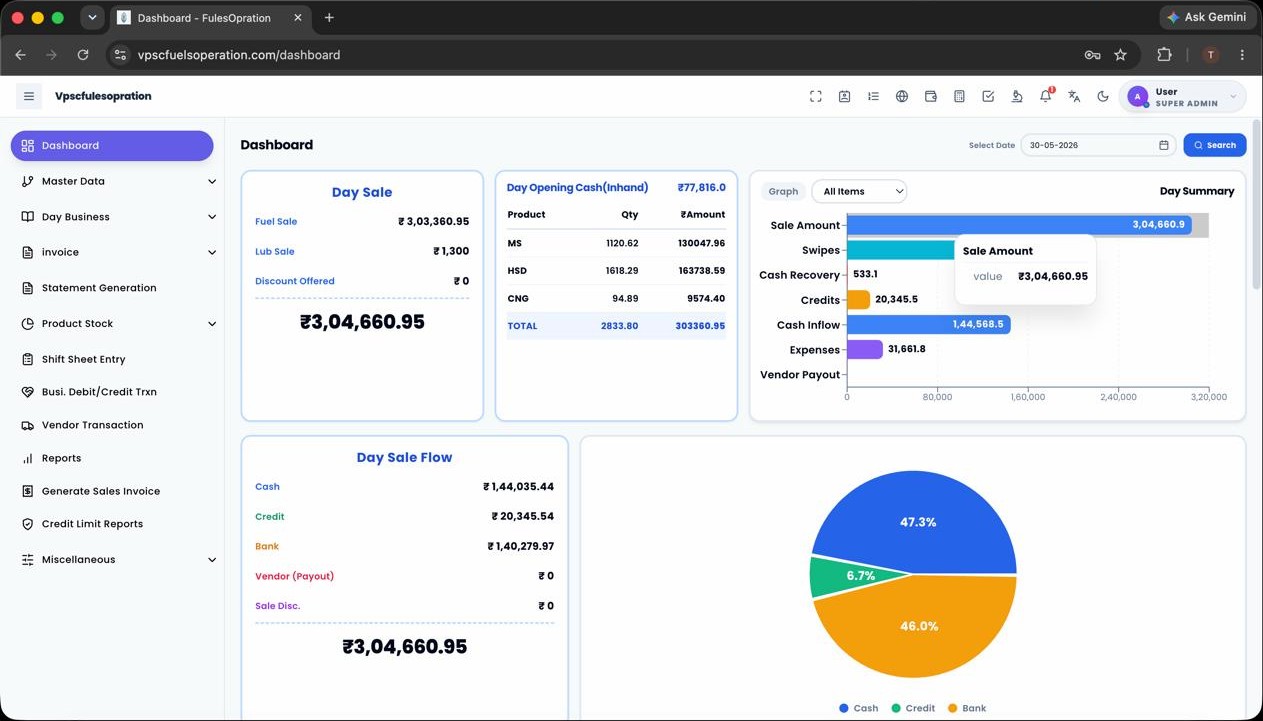Toggle the Credit legend item

[x=912, y=708]
